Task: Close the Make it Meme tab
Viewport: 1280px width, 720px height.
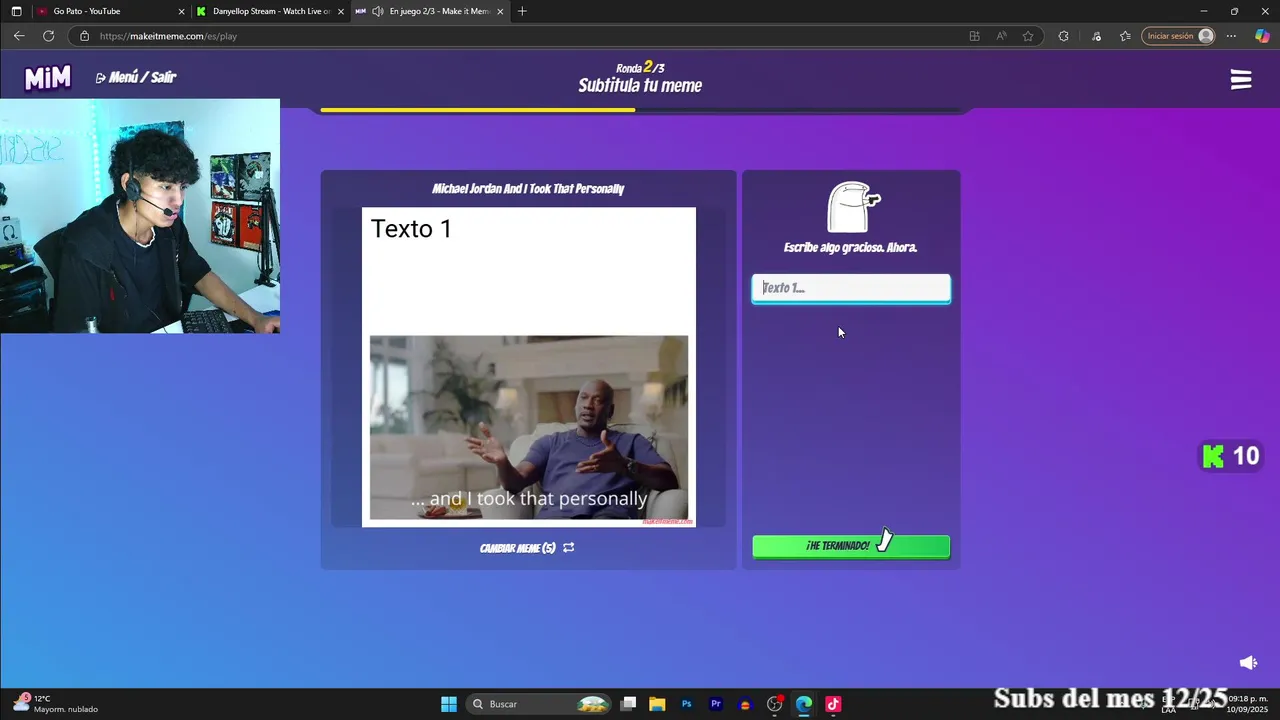Action: [x=500, y=11]
